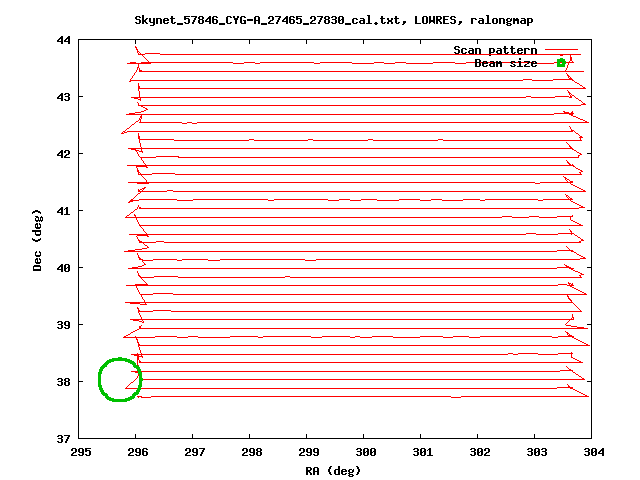Click the RA tick label 301
Image resolution: width=640 pixels, height=480 pixels.
(x=423, y=452)
